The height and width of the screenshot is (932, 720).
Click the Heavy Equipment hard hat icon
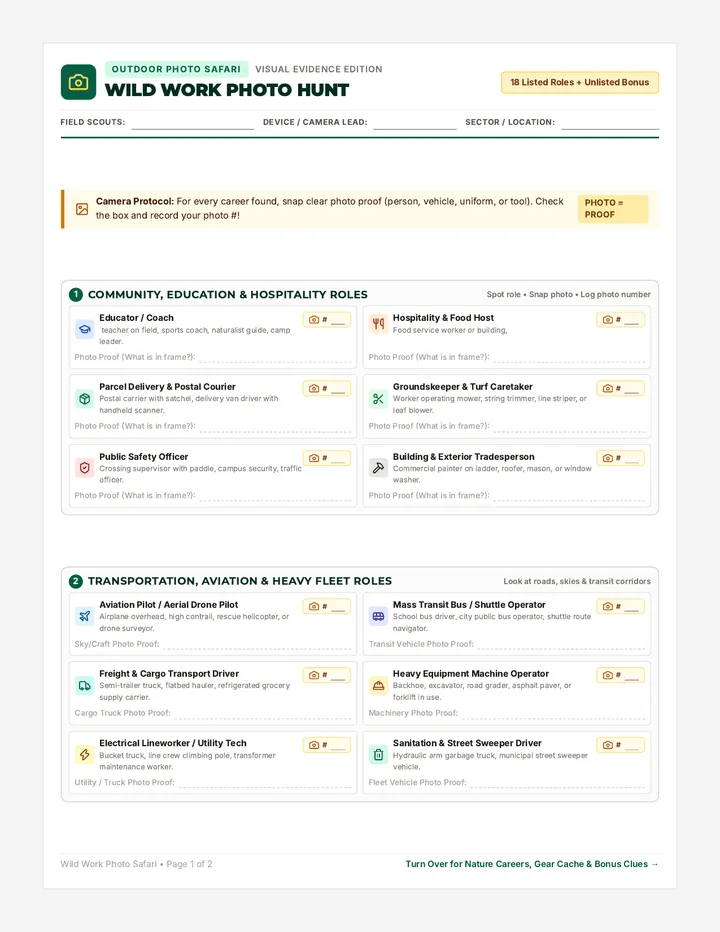pos(378,685)
